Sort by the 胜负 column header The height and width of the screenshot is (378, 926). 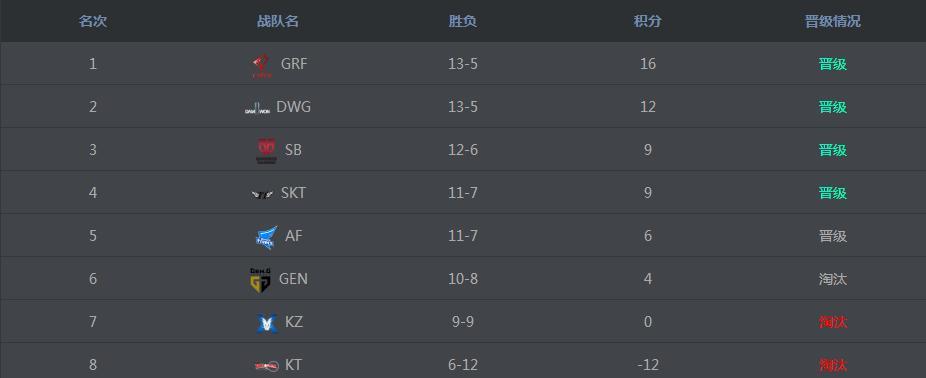click(462, 21)
